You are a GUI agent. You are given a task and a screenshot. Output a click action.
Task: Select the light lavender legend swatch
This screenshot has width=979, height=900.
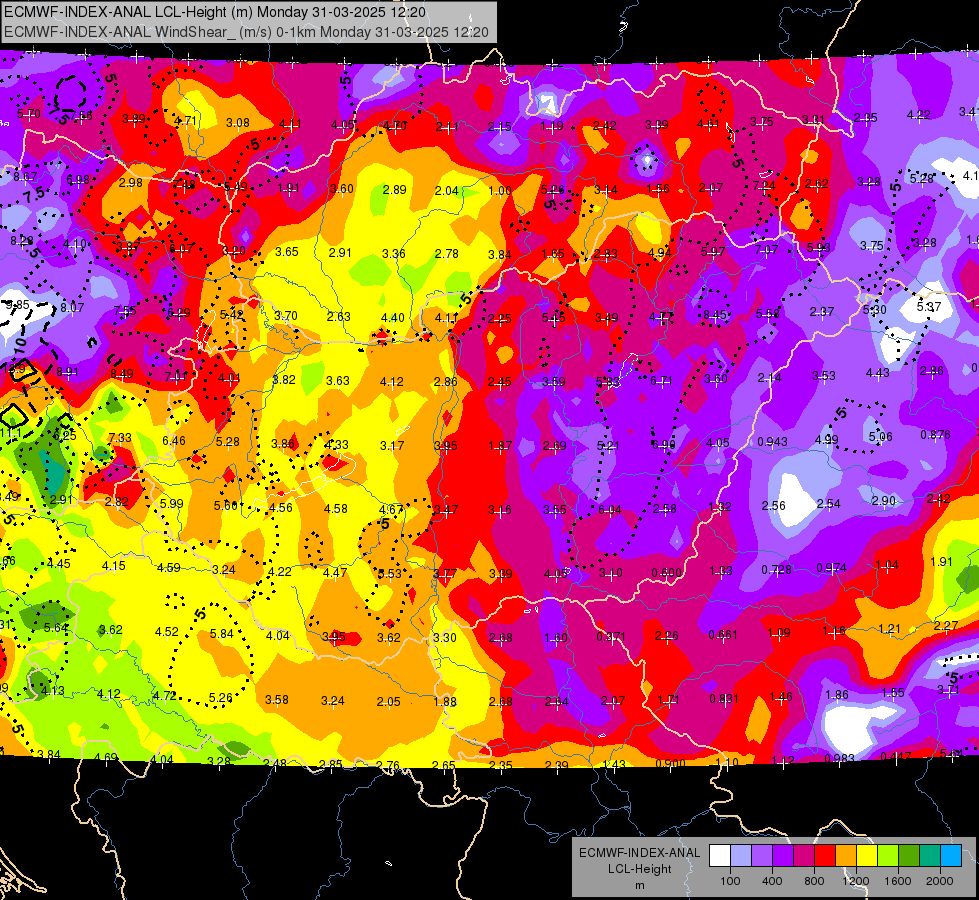pyautogui.click(x=740, y=856)
